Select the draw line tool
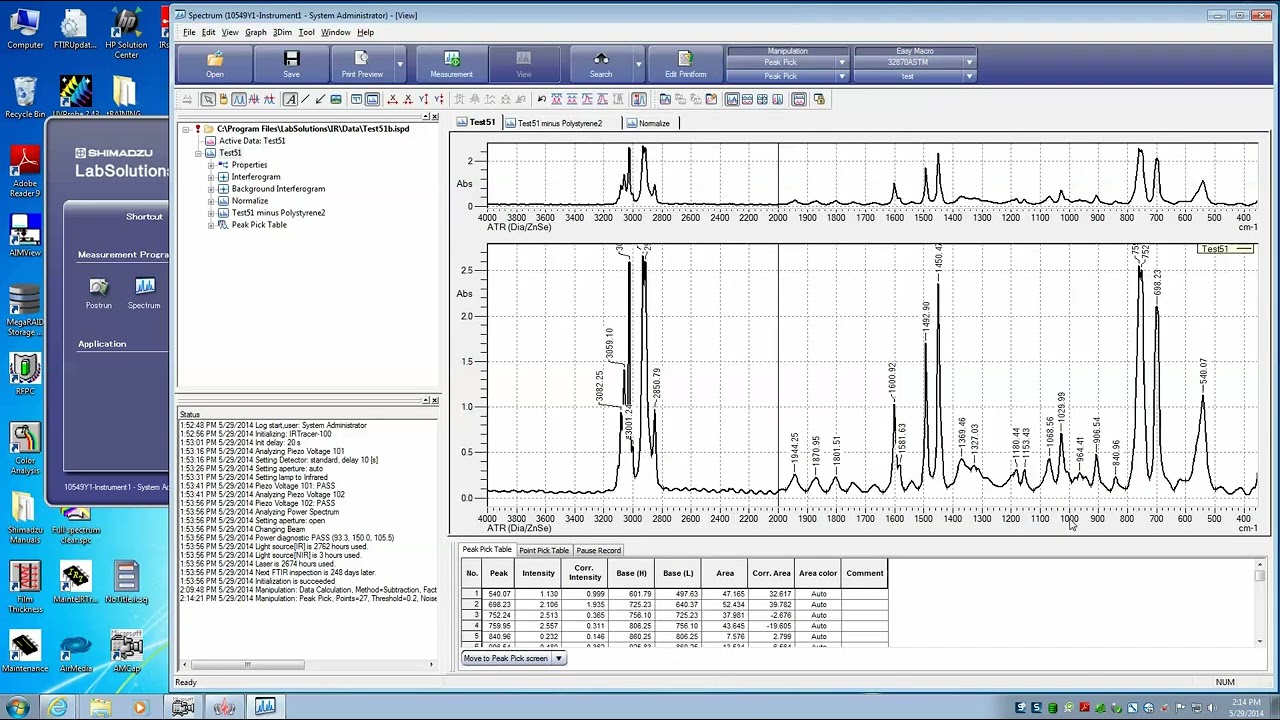 306,99
